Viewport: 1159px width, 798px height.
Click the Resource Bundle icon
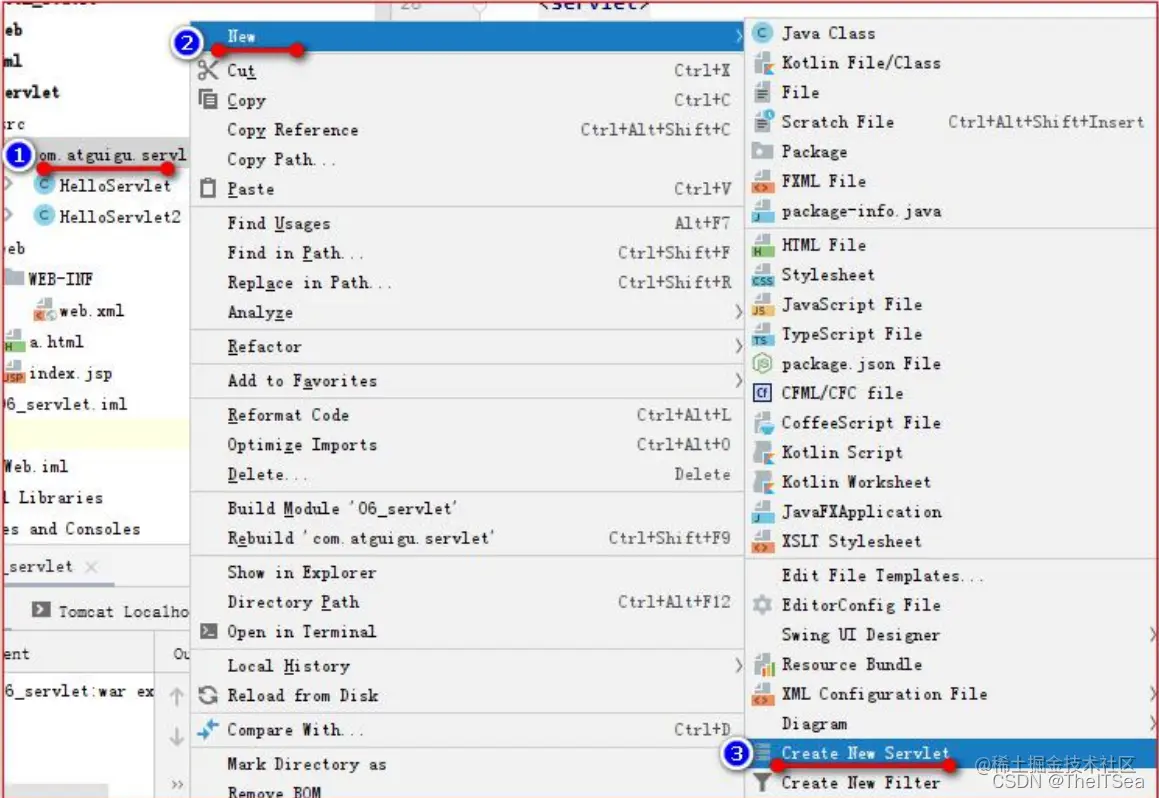[762, 665]
